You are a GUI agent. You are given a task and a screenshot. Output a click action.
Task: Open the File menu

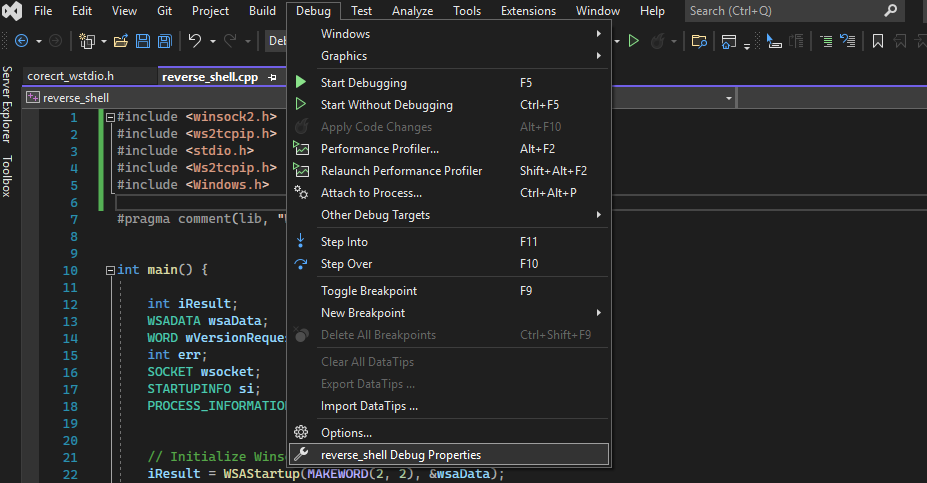[43, 11]
